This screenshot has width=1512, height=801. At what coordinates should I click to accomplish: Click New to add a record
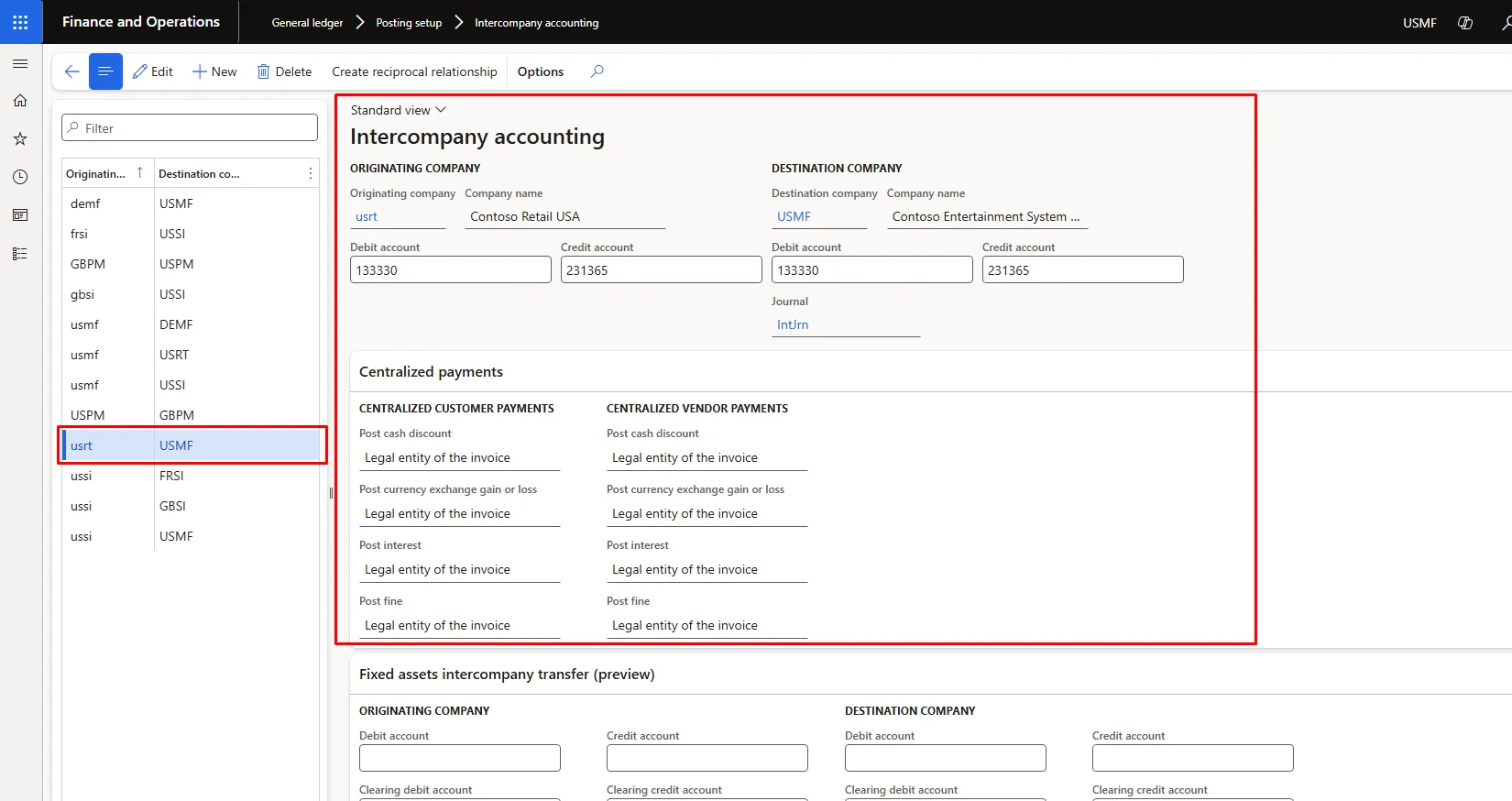point(214,71)
